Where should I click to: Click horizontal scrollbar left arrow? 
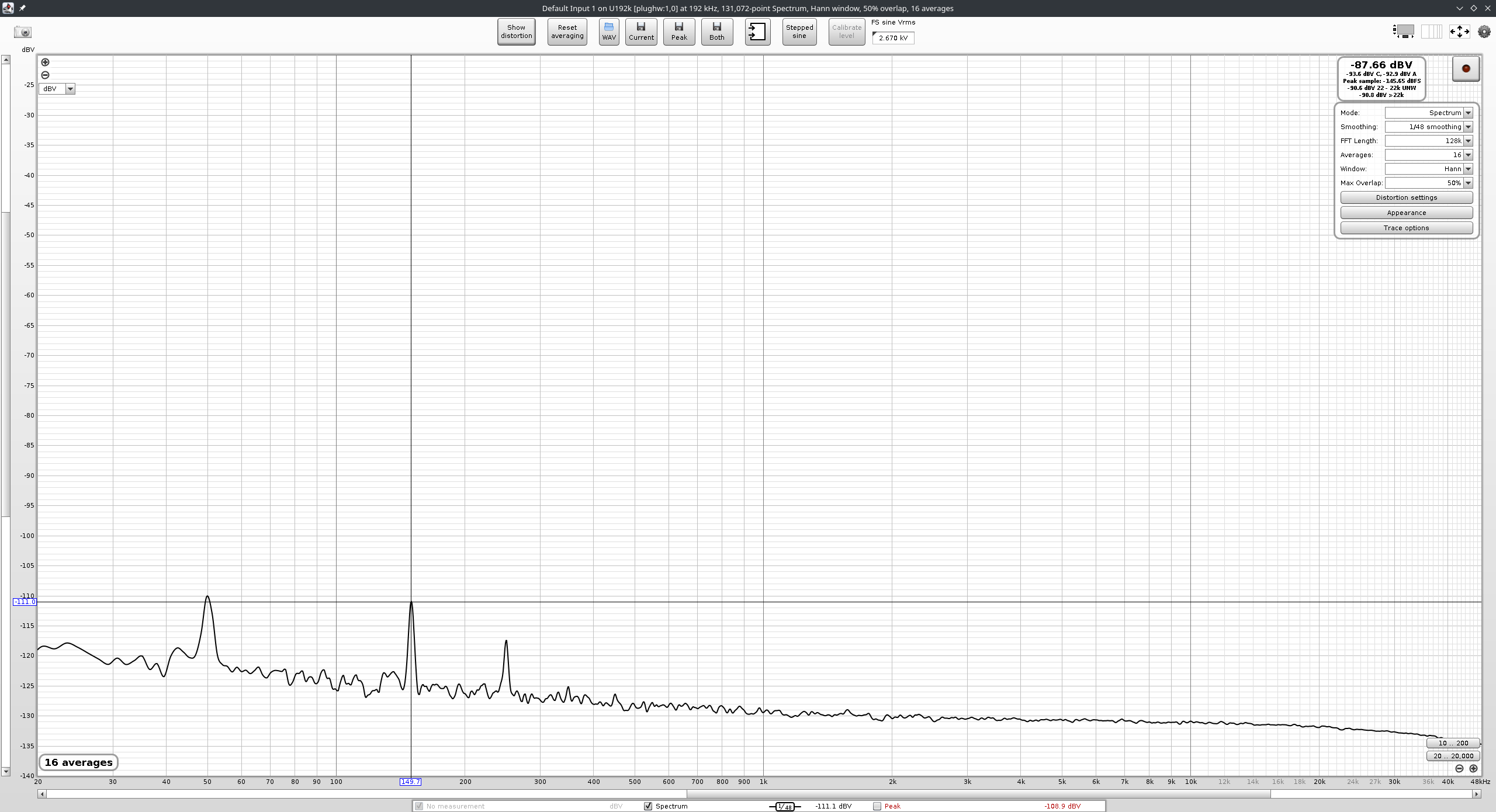(41, 794)
